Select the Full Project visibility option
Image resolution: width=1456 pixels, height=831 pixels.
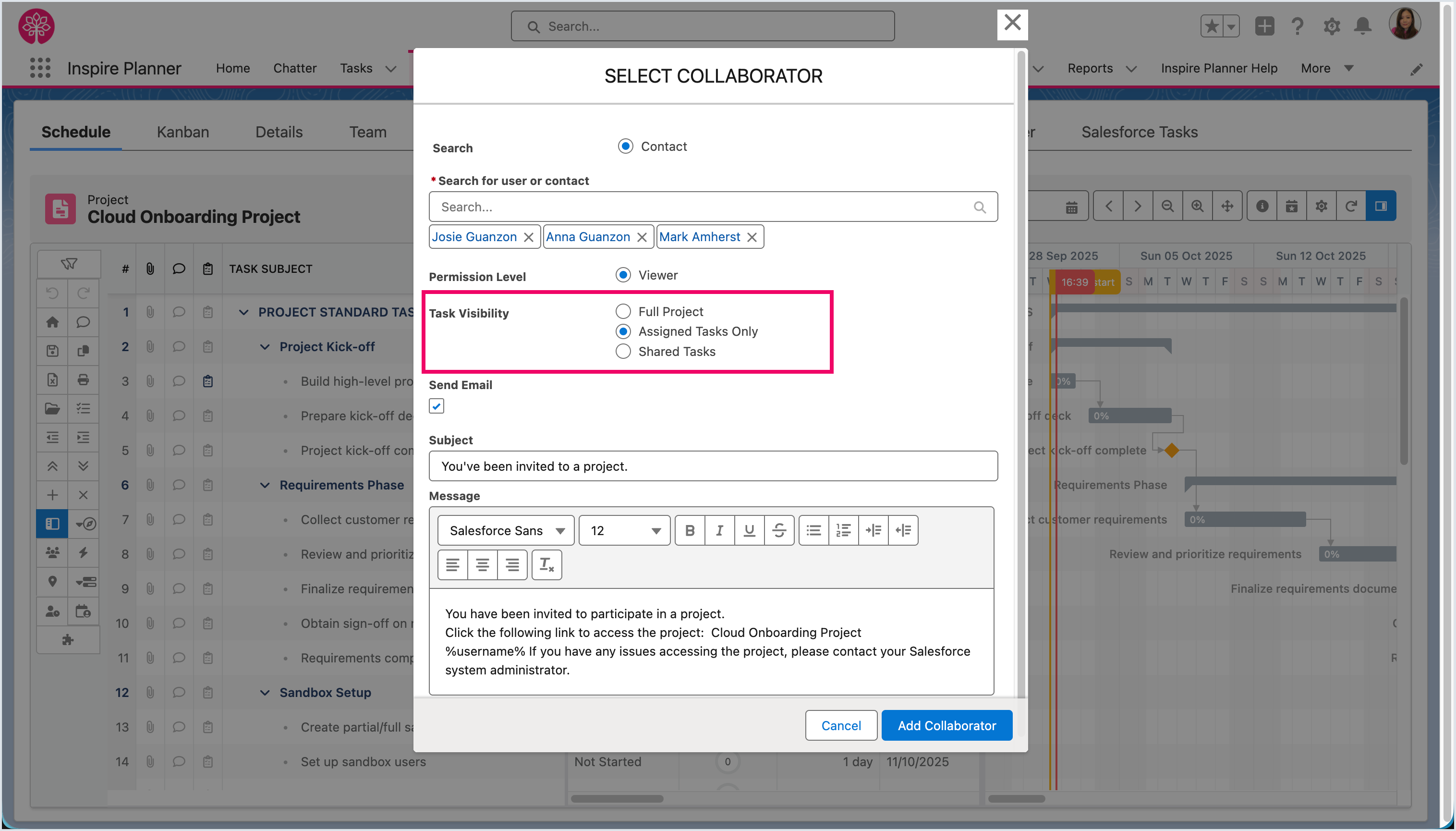coord(623,311)
